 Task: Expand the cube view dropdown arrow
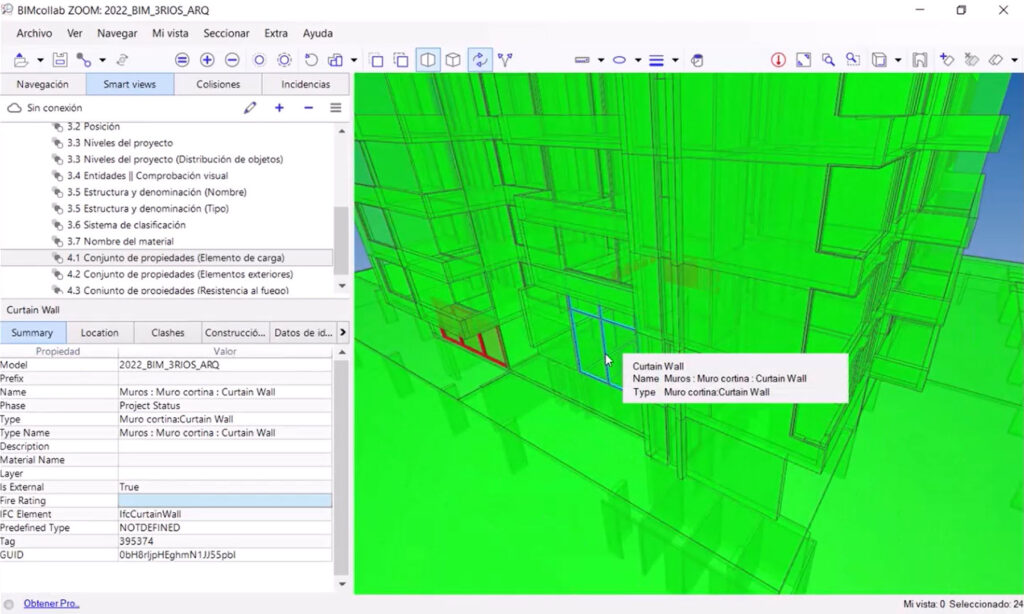[898, 60]
